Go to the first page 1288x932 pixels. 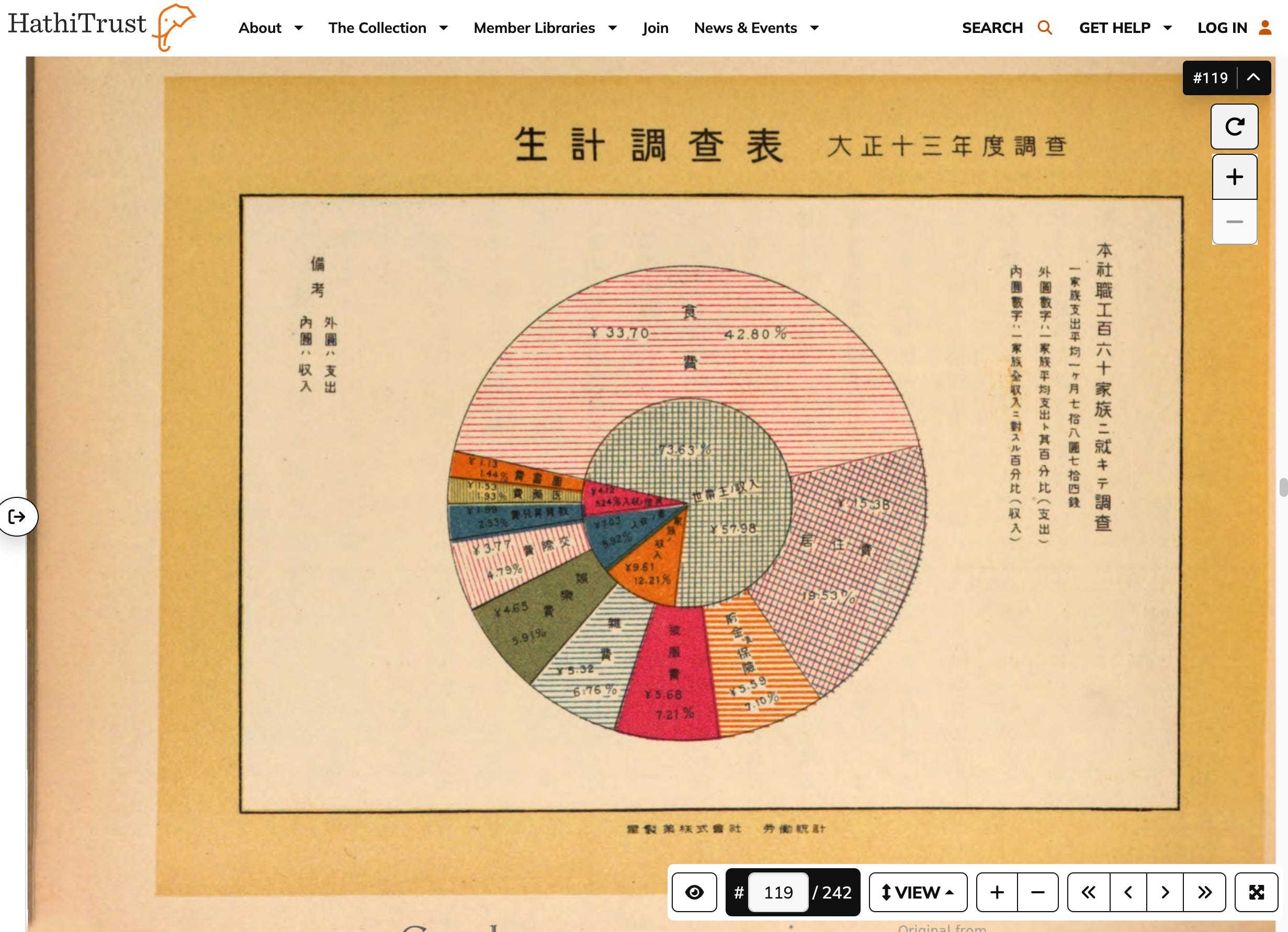coord(1088,892)
